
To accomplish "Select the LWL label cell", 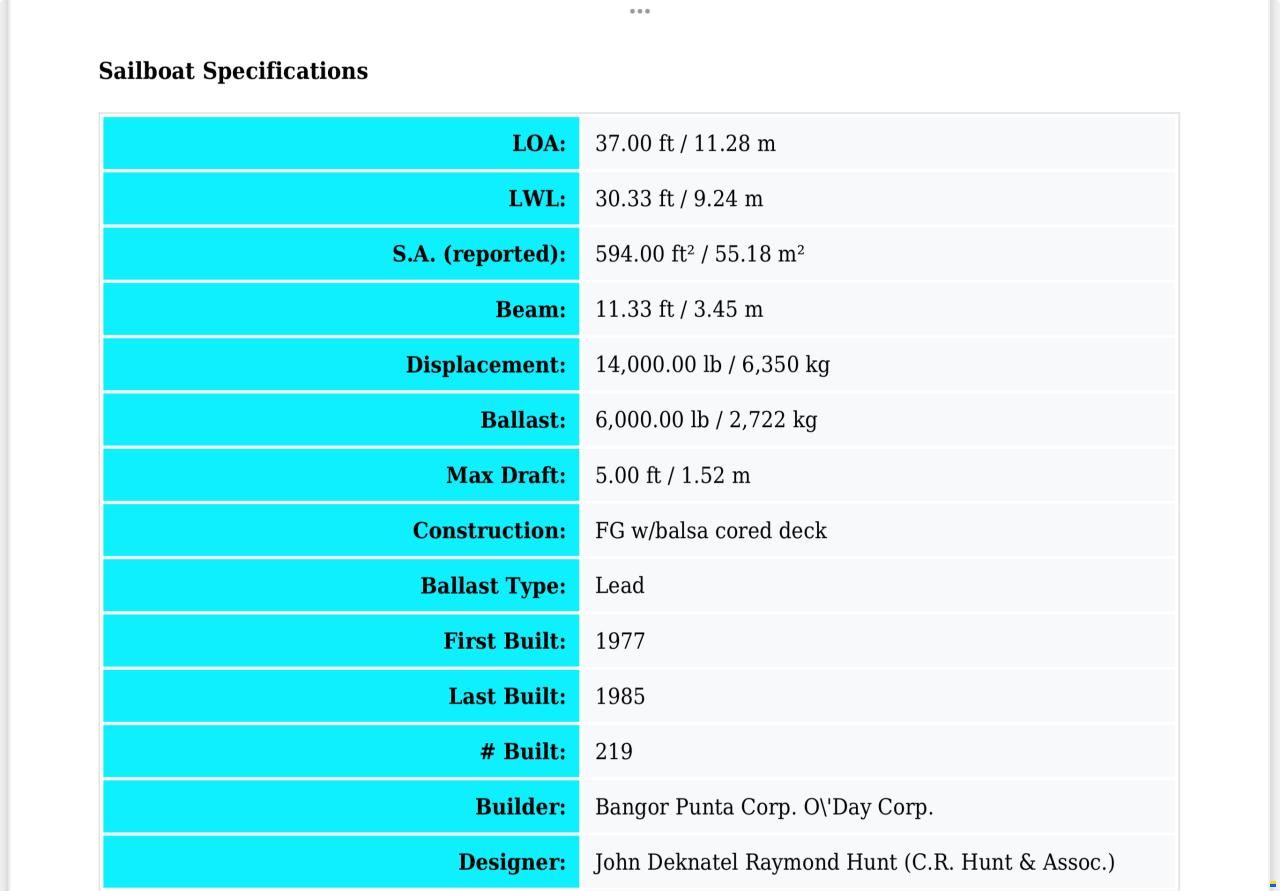I will coord(341,198).
